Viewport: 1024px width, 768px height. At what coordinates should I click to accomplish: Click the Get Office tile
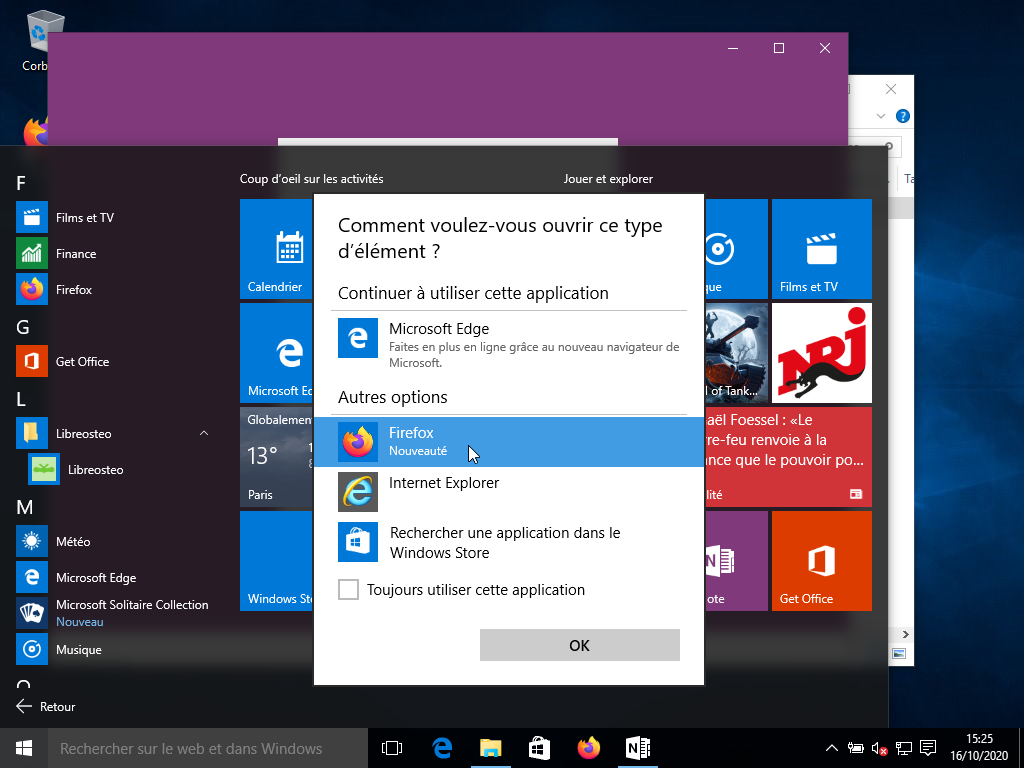(x=822, y=561)
